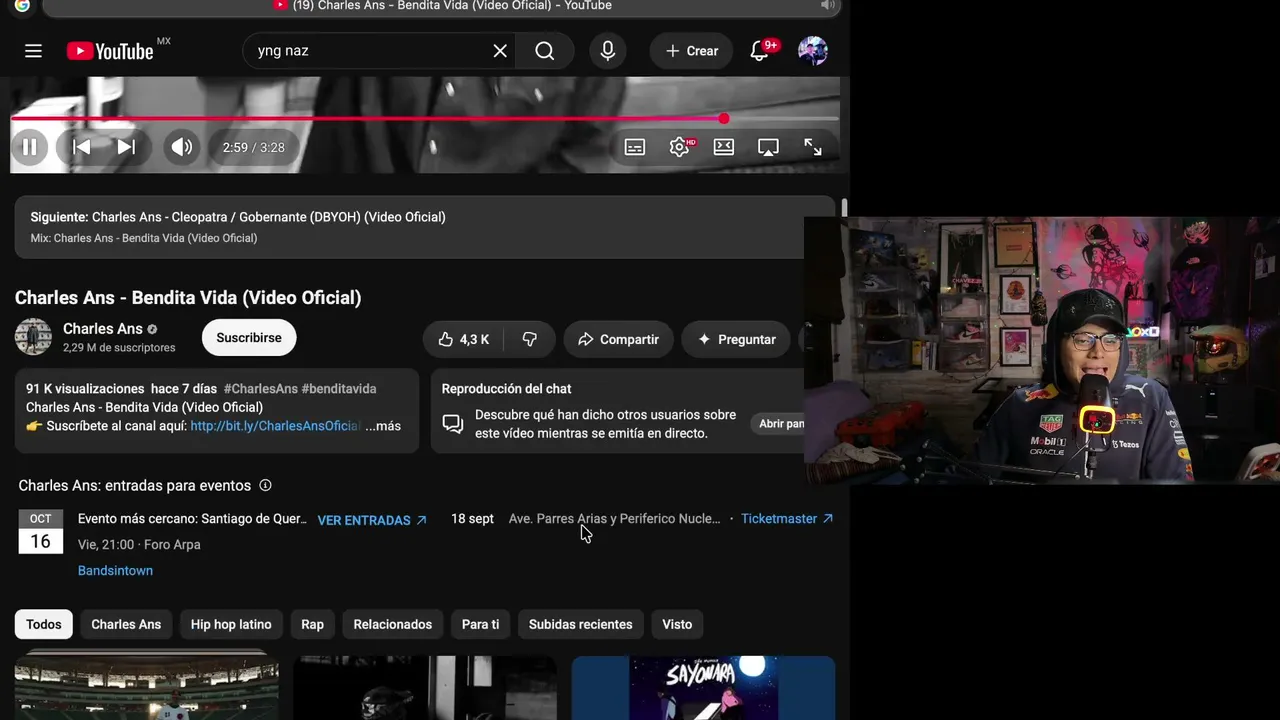1280x720 pixels.
Task: Subscribe with the Suscribirse button
Action: click(249, 338)
